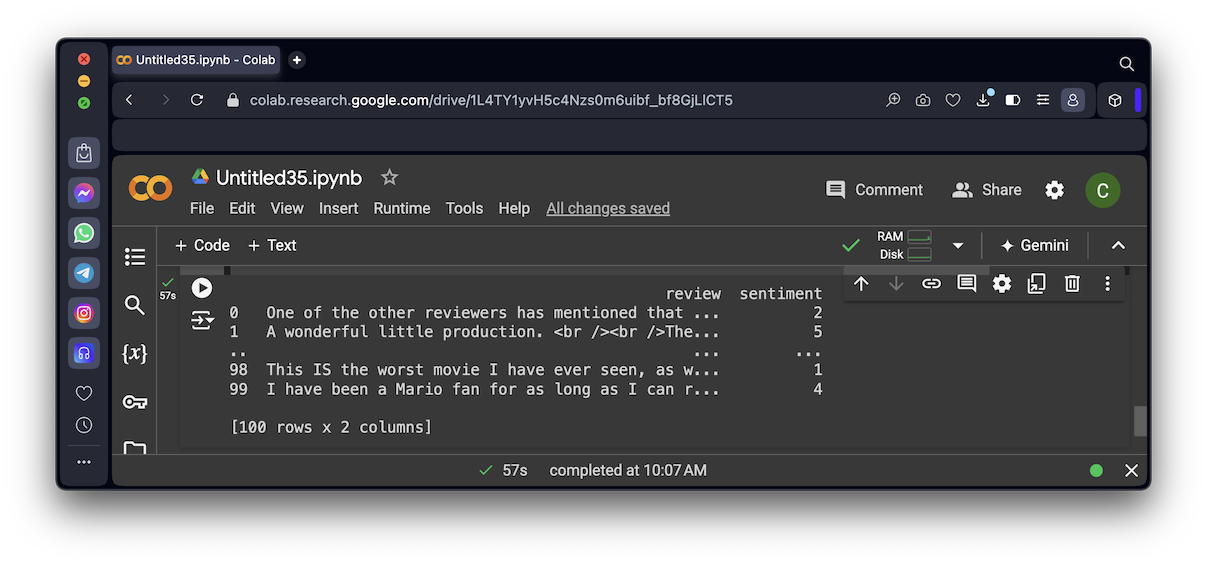Click the Share button

point(987,190)
